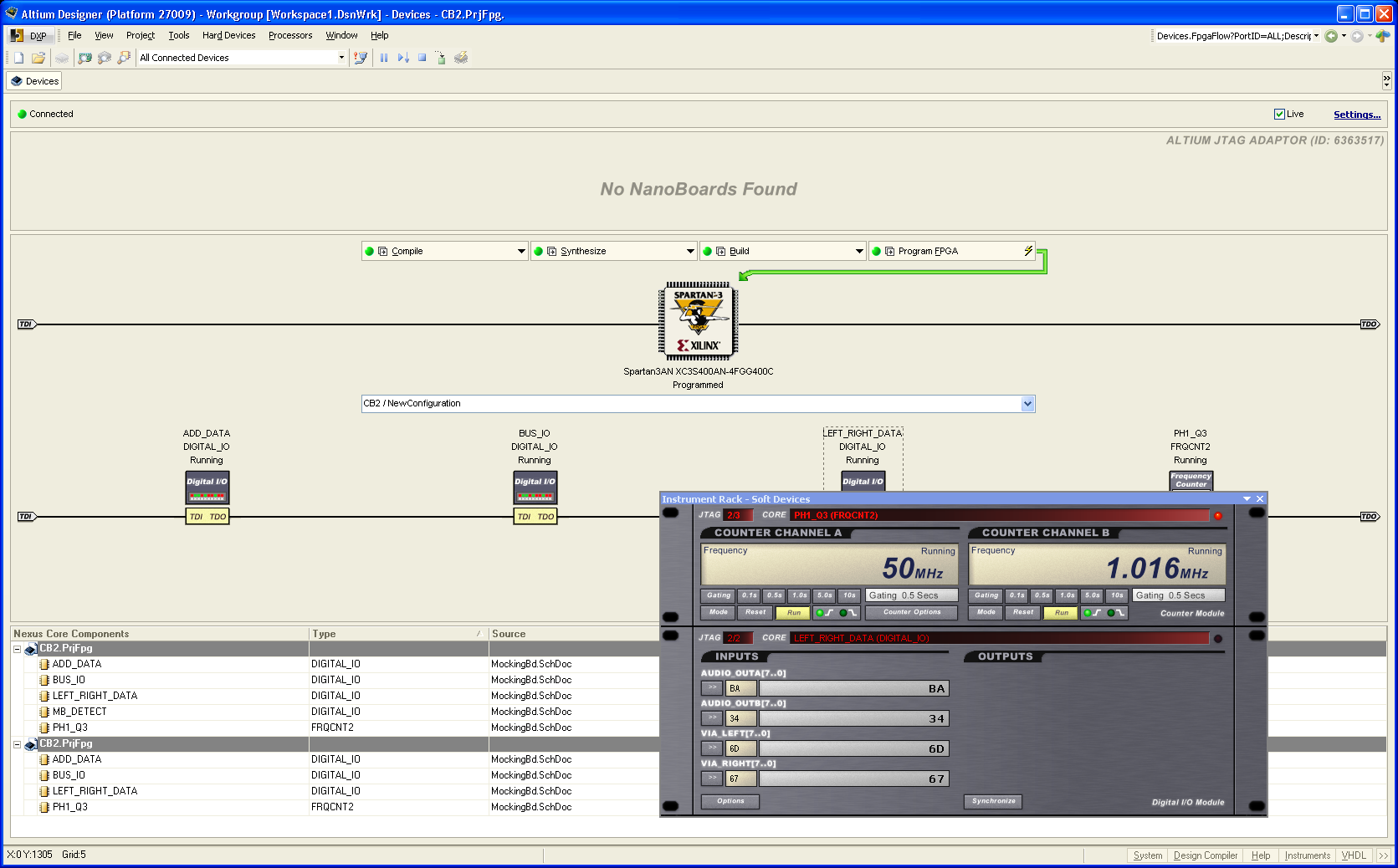Viewport: 1398px width, 868px height.
Task: Select the LEFT_RIGHT_DATA Digital I/O instrument icon
Action: [863, 481]
